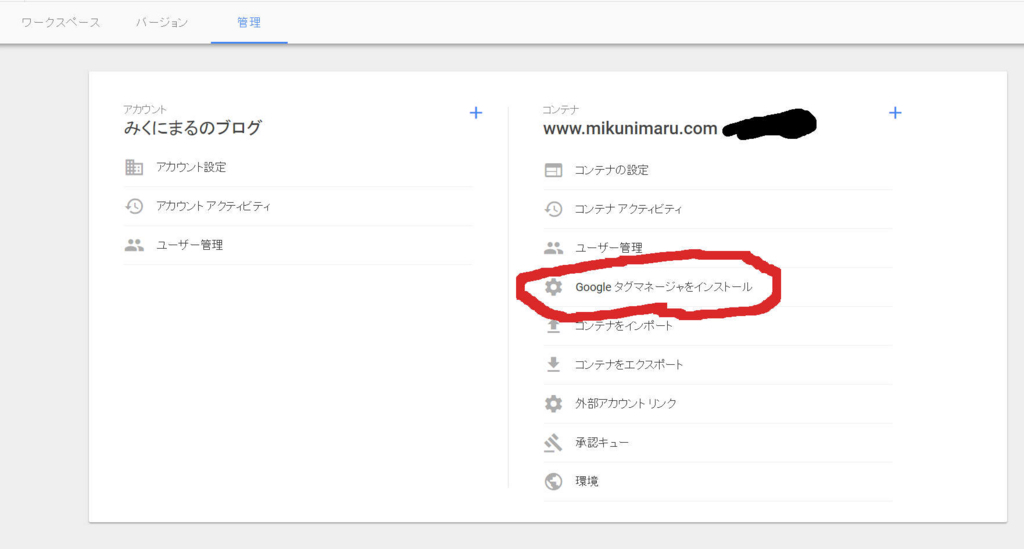The image size is (1024, 549).
Task: Click the account name みくにまるのブログ
Action: 193,127
